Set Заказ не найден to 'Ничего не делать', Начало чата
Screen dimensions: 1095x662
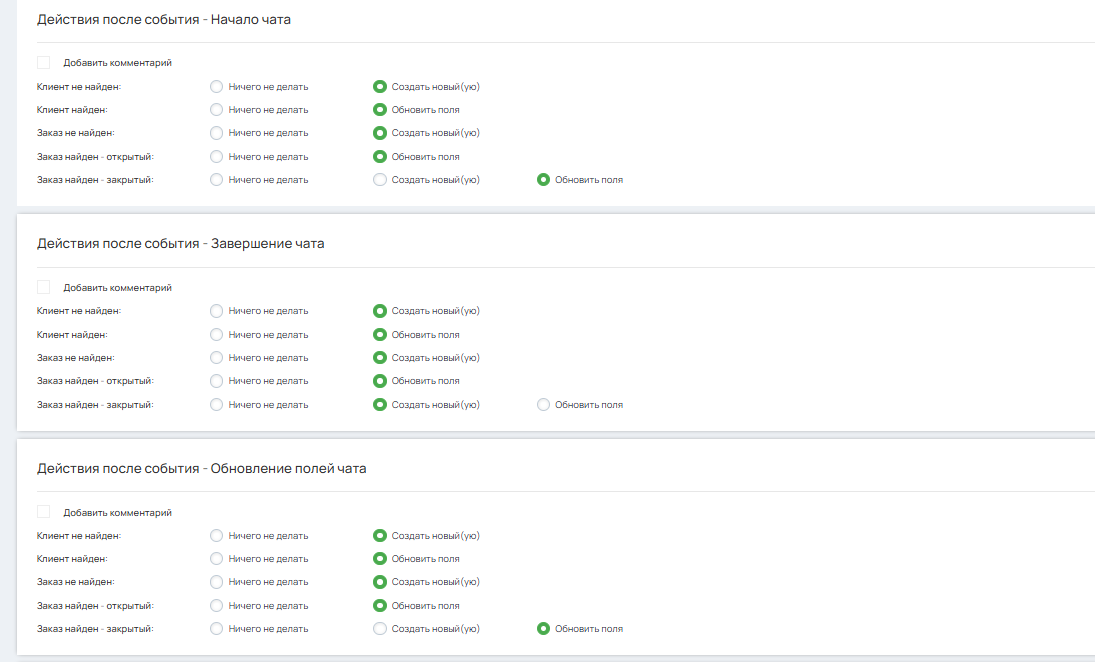click(x=216, y=133)
